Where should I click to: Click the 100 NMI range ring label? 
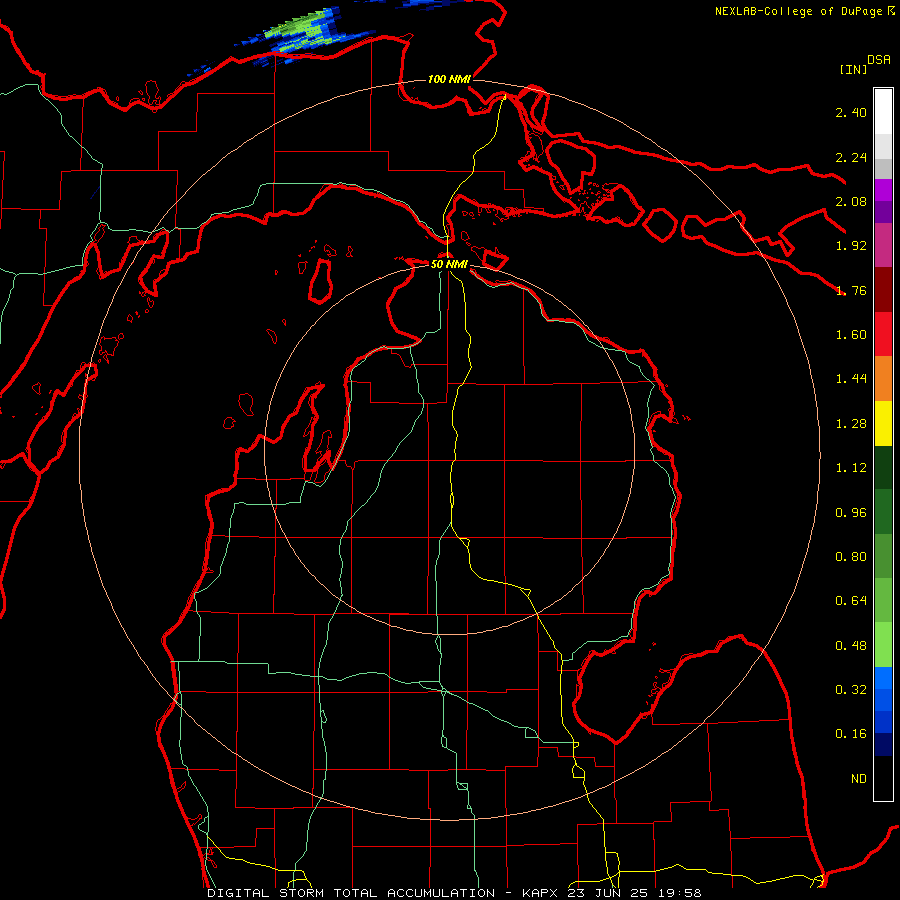click(449, 79)
